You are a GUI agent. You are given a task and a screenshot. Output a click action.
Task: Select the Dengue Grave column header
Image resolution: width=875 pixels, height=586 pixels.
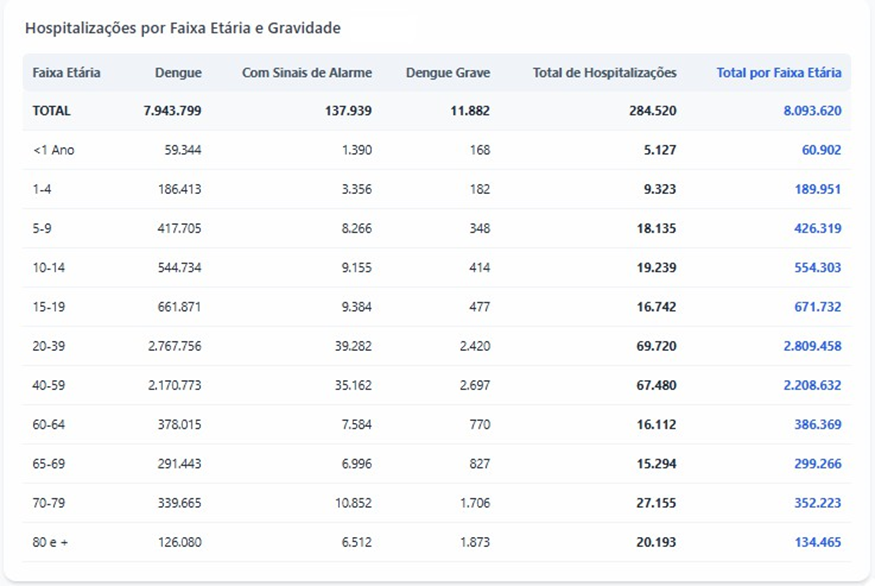(x=448, y=73)
